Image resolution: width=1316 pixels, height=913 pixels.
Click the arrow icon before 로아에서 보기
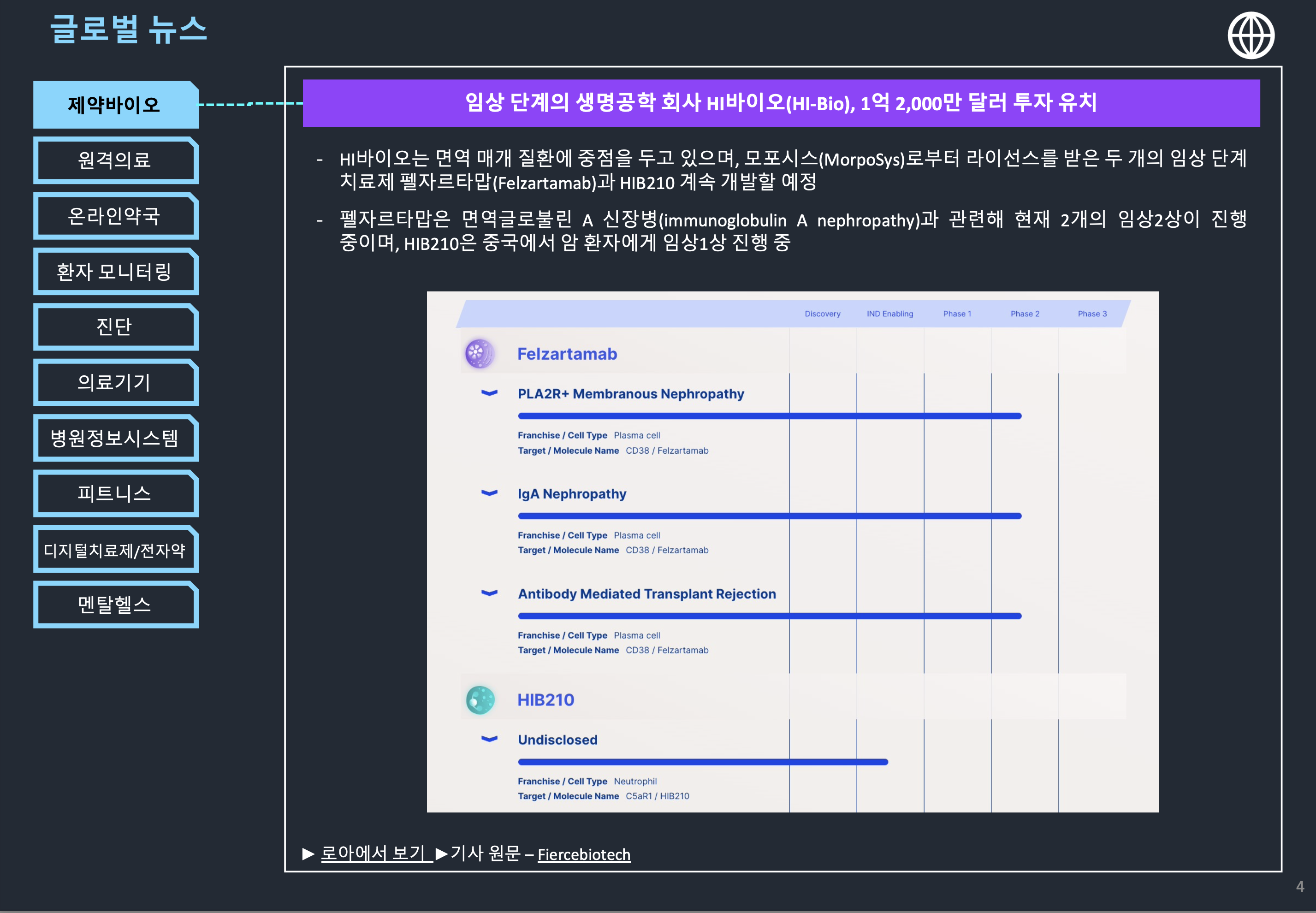coord(308,854)
